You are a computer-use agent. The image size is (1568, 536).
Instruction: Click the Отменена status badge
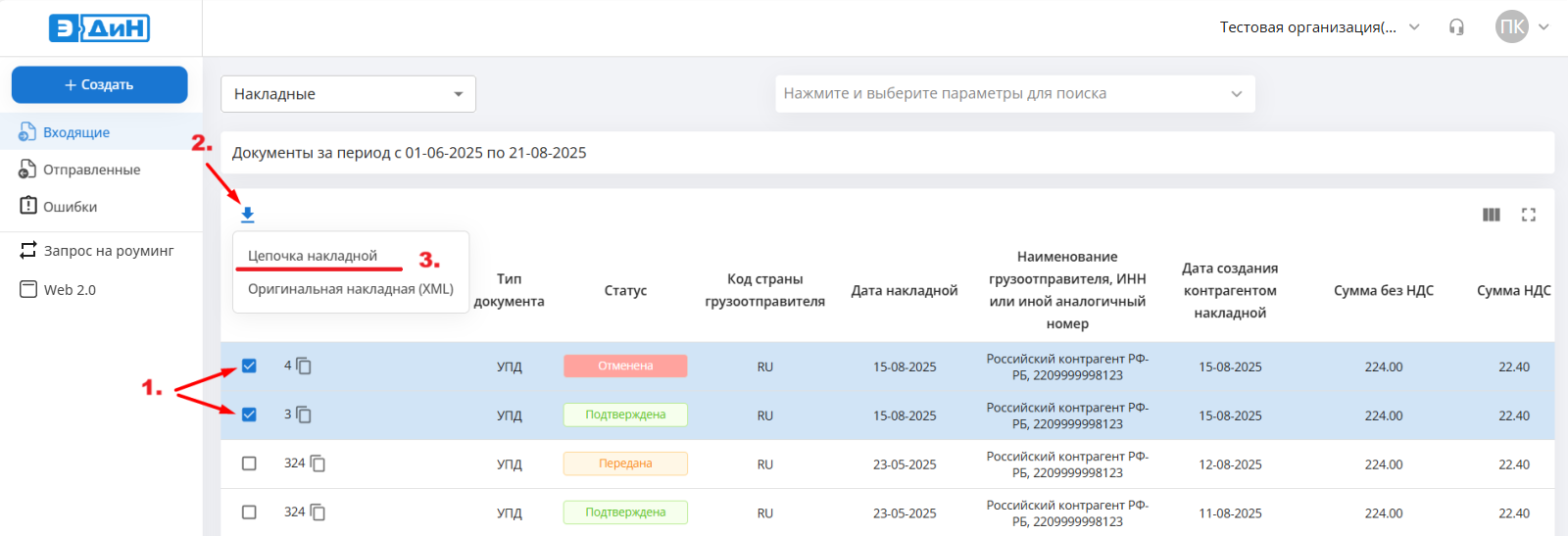click(x=625, y=365)
